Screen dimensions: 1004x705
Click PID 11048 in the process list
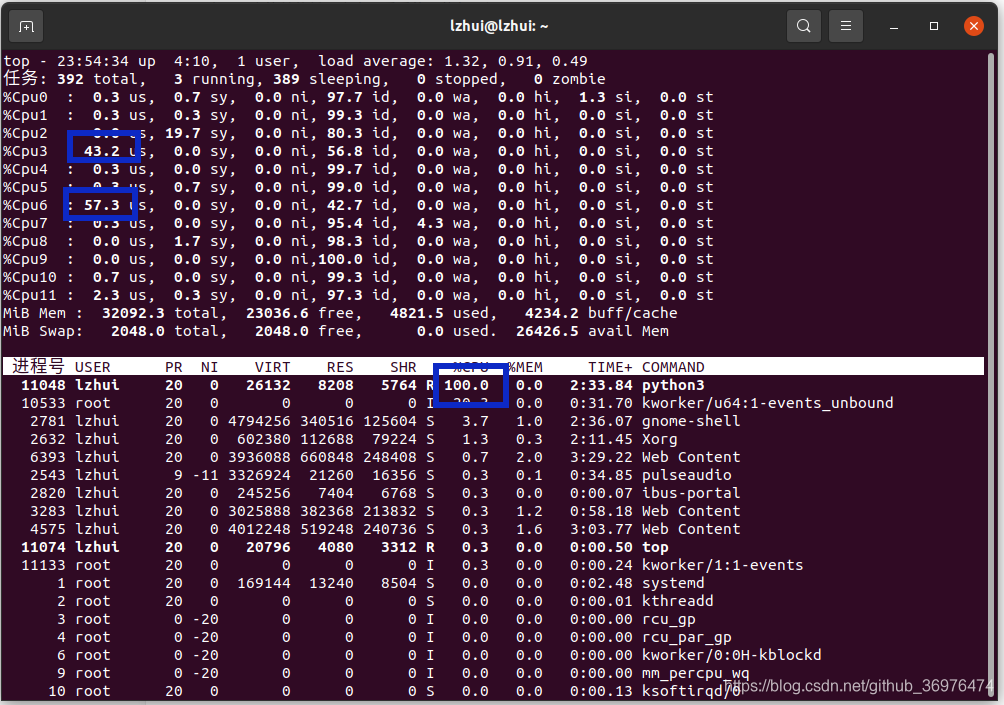(x=43, y=385)
